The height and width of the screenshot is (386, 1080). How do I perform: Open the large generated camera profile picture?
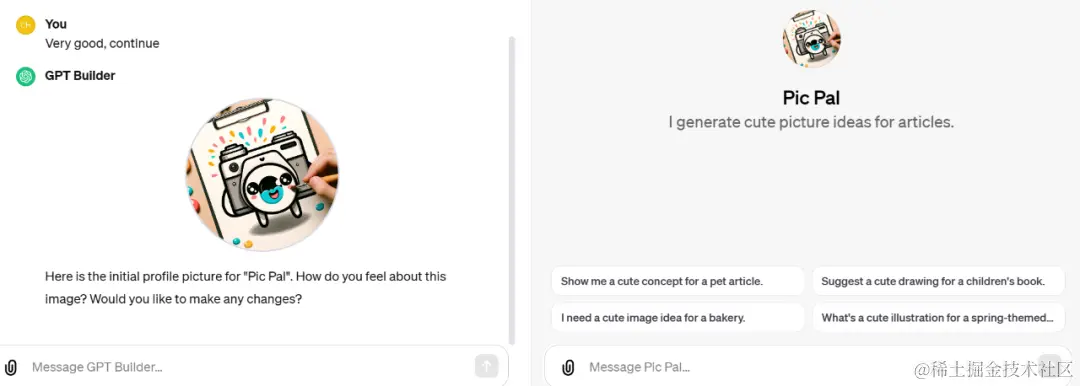(x=262, y=174)
